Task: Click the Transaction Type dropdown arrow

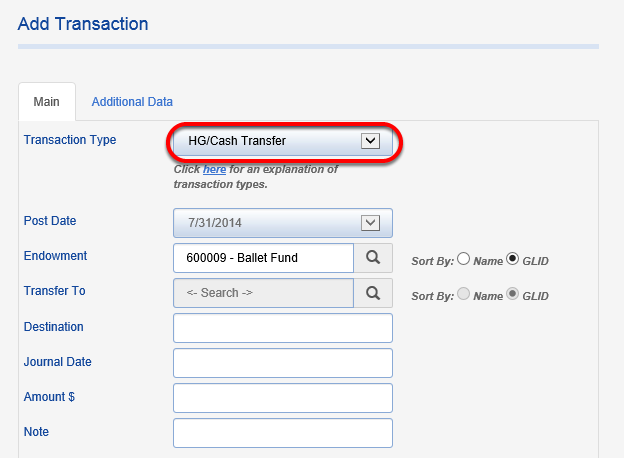Action: point(370,141)
